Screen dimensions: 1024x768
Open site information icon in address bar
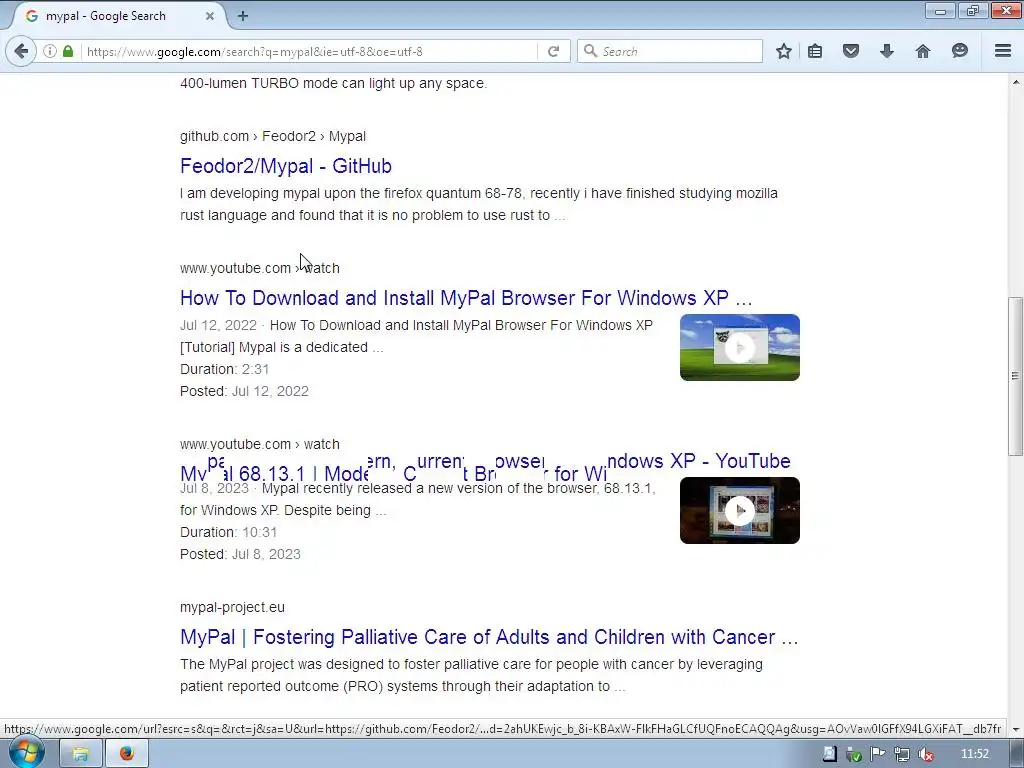(x=50, y=51)
